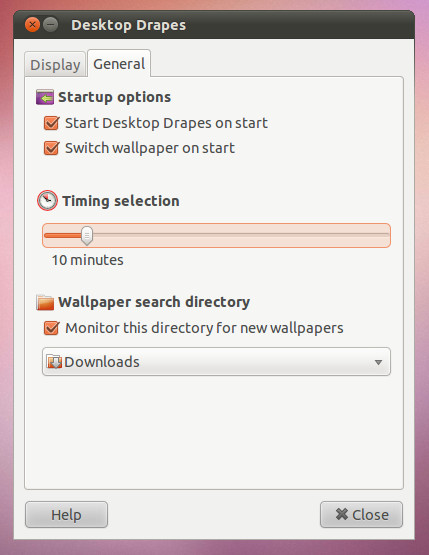Switch to the Display tab
Image resolution: width=429 pixels, height=555 pixels.
tap(55, 64)
